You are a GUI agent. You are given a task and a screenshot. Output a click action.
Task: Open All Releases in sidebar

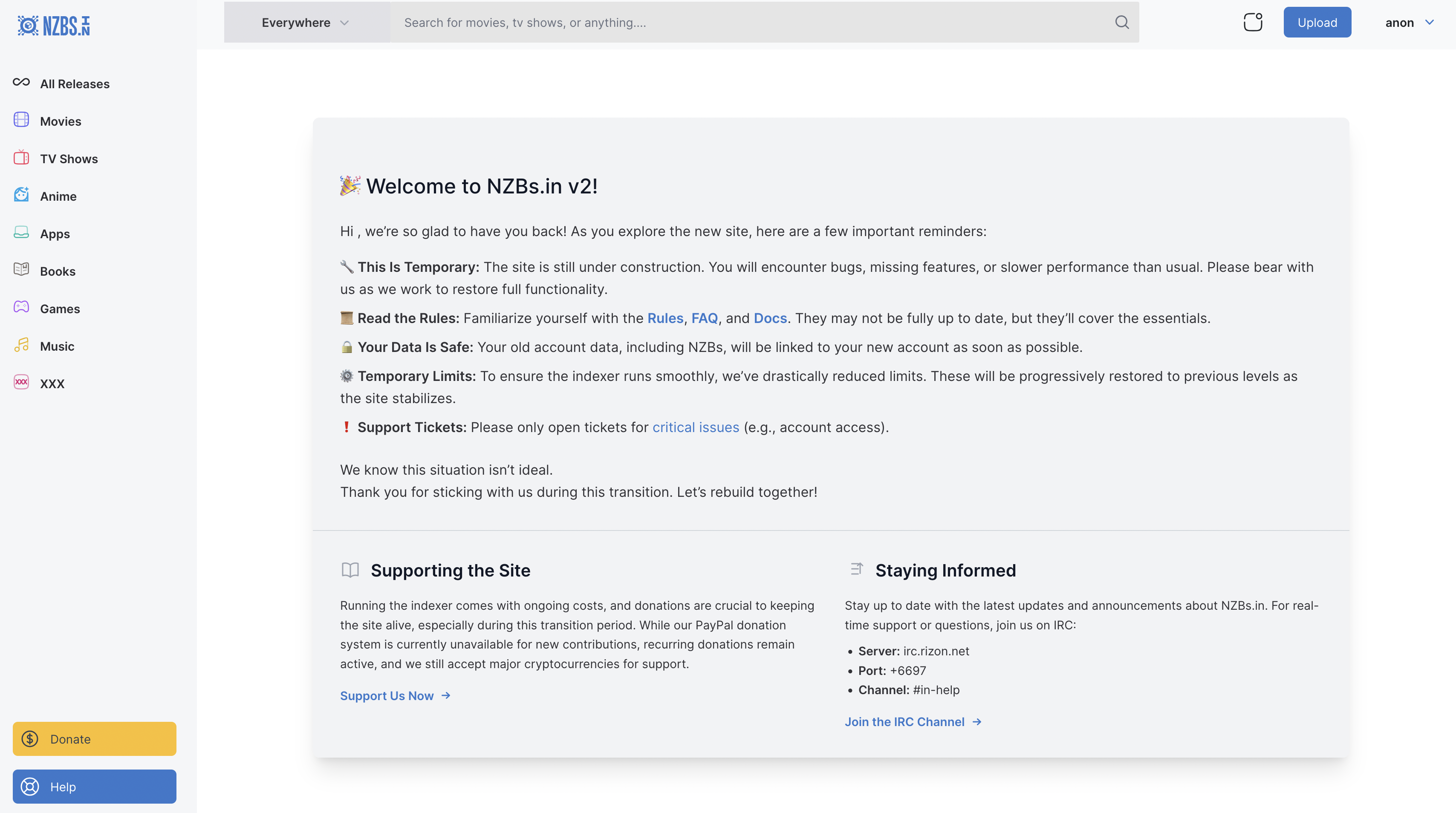[x=75, y=84]
